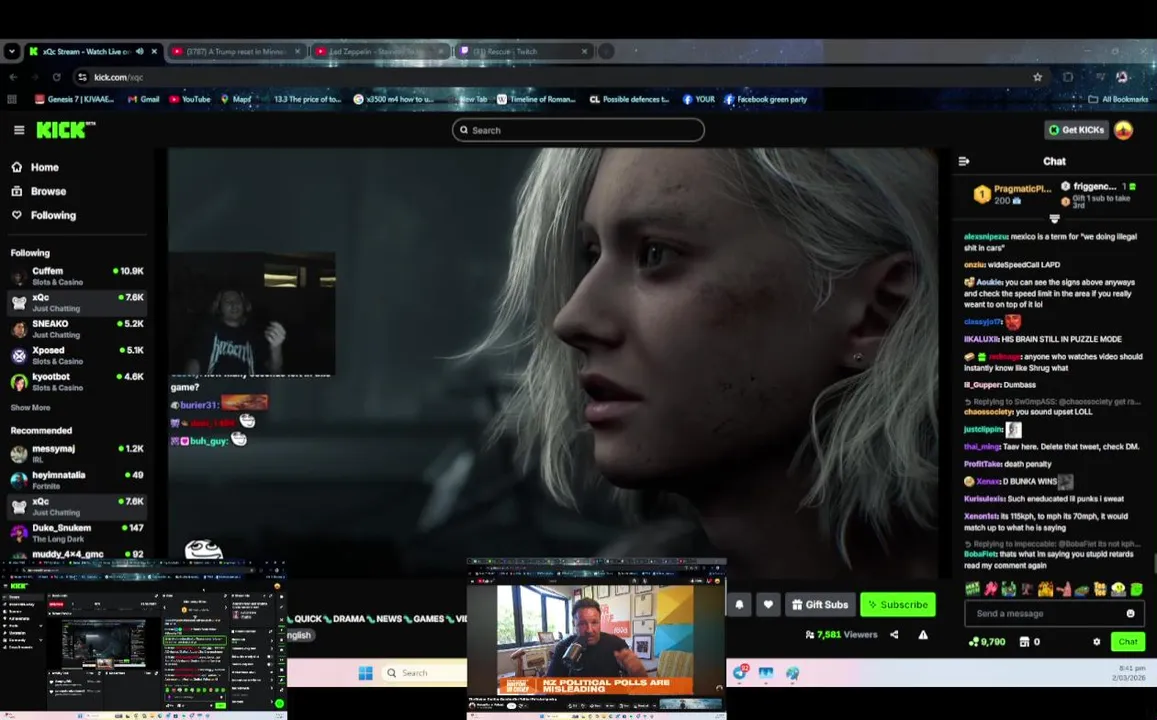1157x720 pixels.
Task: Open chat settings gear icon
Action: coord(1096,642)
